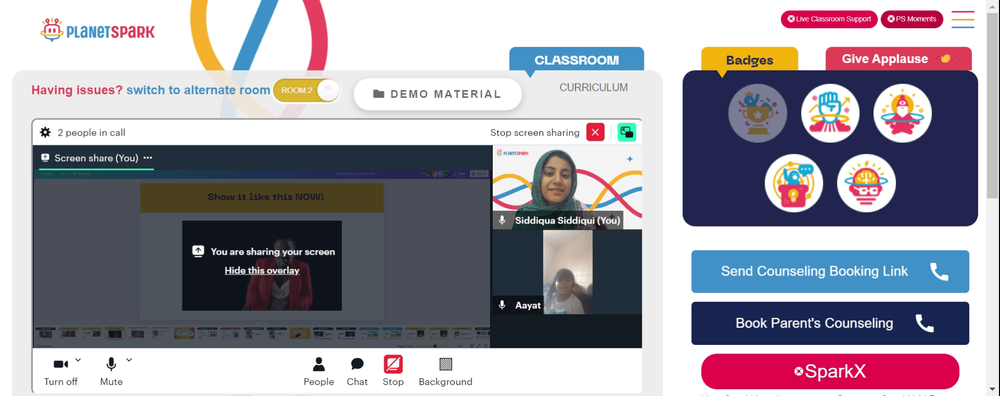Screen dimensions: 1000x396
Task: Open call settings gear icon
Action: pyautogui.click(x=45, y=133)
